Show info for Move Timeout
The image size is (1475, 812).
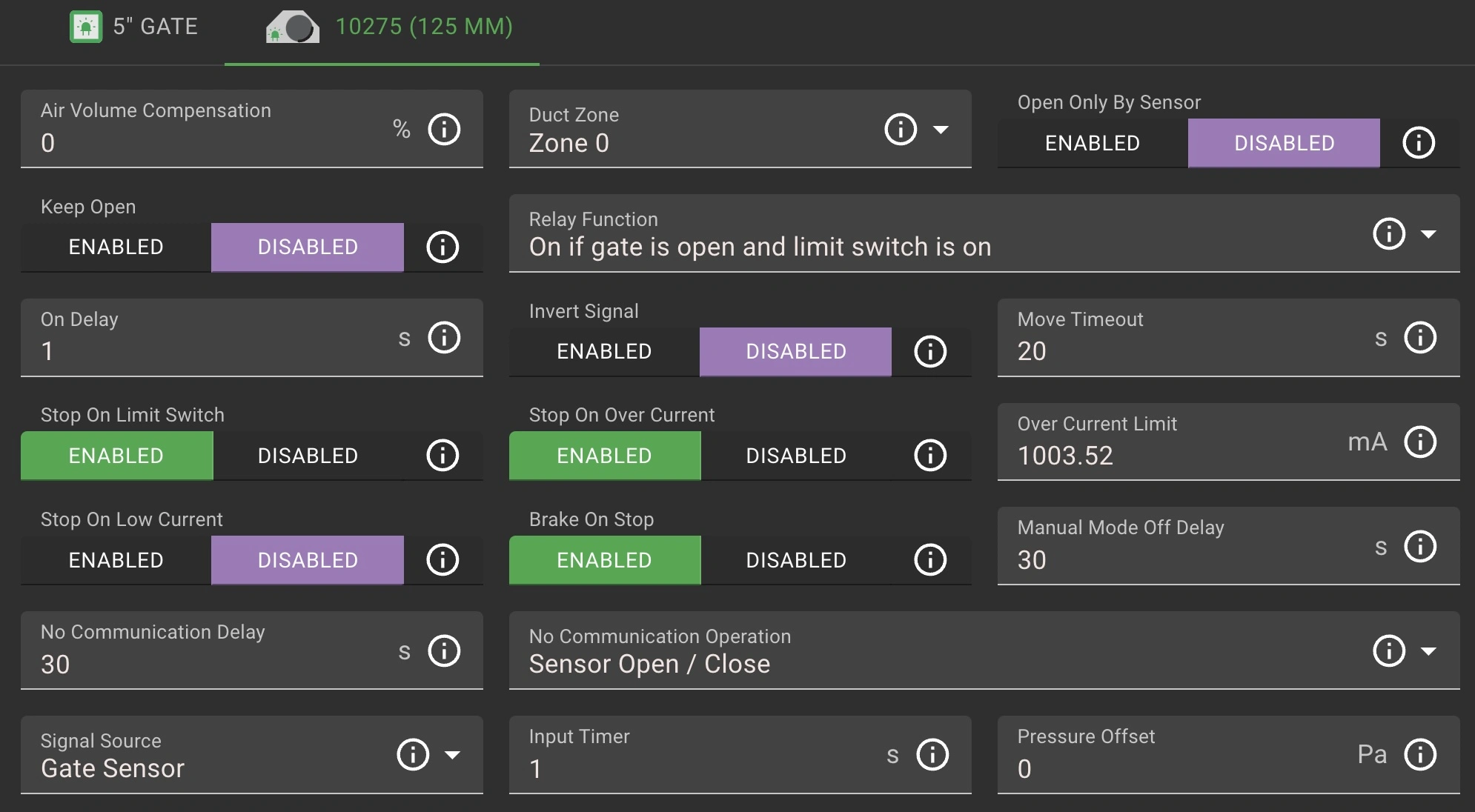[x=1419, y=338]
